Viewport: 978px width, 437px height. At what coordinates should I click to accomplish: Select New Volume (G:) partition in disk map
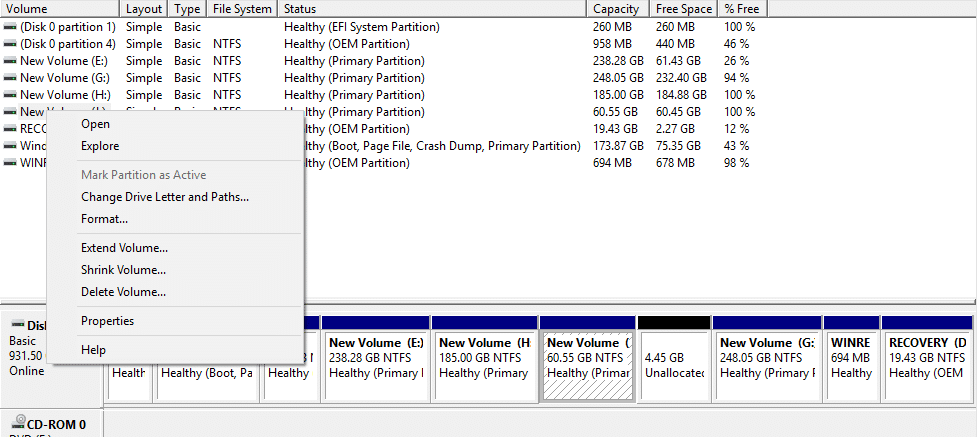pos(767,365)
